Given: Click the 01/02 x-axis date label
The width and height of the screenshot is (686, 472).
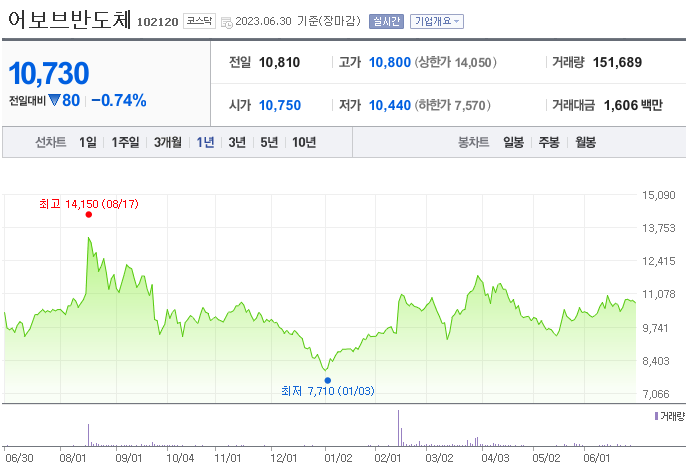Looking at the screenshot, I should pos(338,458).
